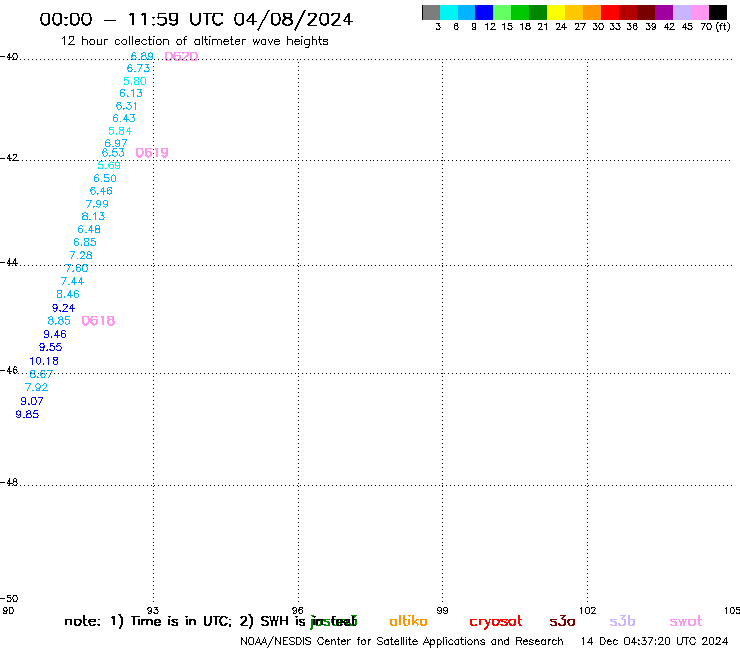
Task: Click the pink 'swot' satellite label
Action: coord(686,622)
